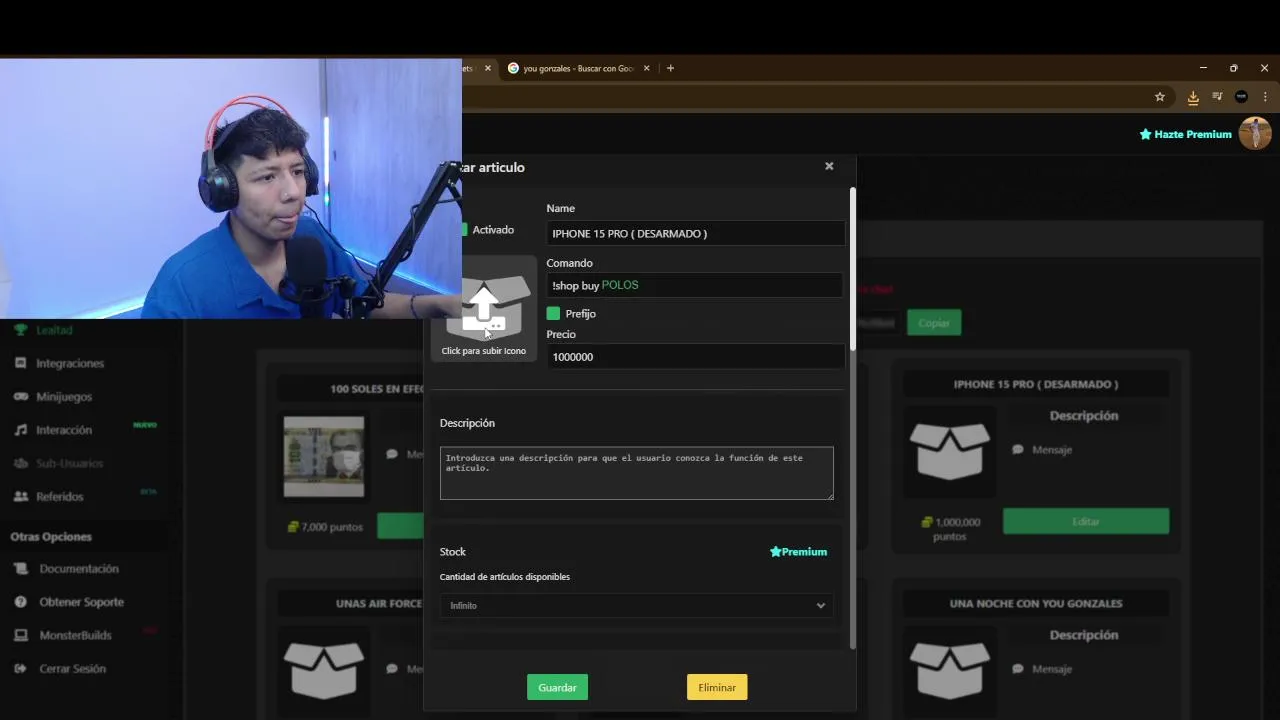The width and height of the screenshot is (1280, 720).
Task: Click the 'UNA NOCHE CON YOU GONZALES' card title
Action: 1036,604
